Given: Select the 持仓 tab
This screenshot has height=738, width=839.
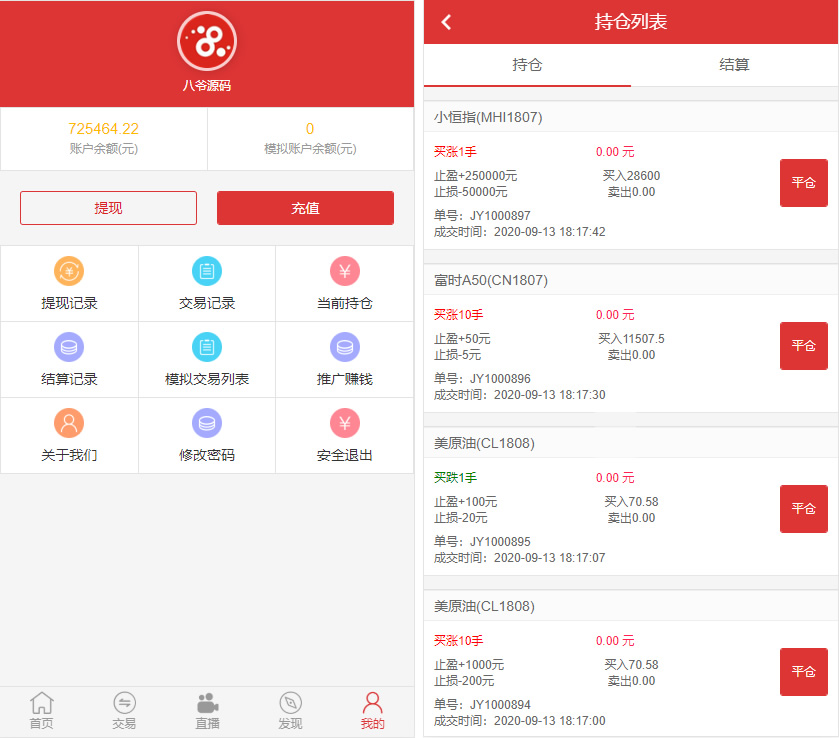Looking at the screenshot, I should tap(527, 65).
